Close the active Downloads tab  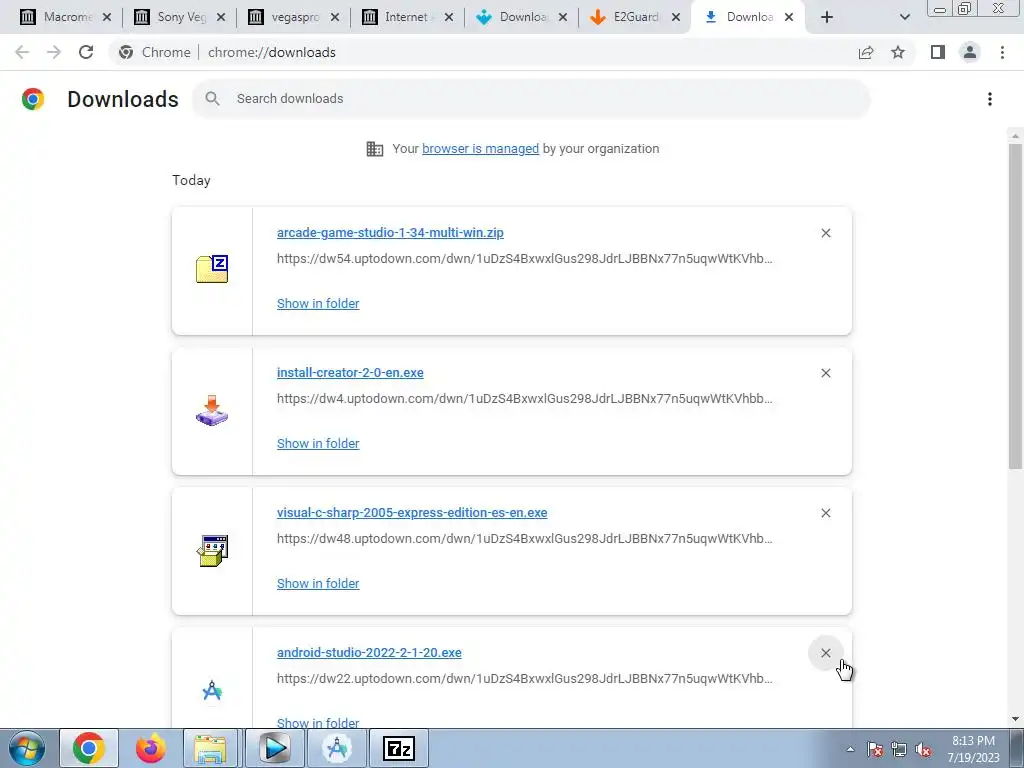point(789,18)
